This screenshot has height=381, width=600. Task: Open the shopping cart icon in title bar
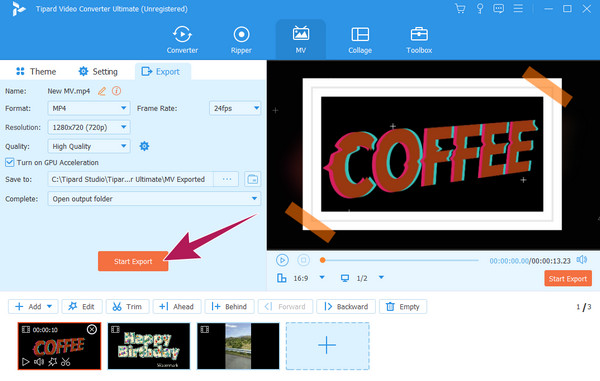(x=460, y=8)
